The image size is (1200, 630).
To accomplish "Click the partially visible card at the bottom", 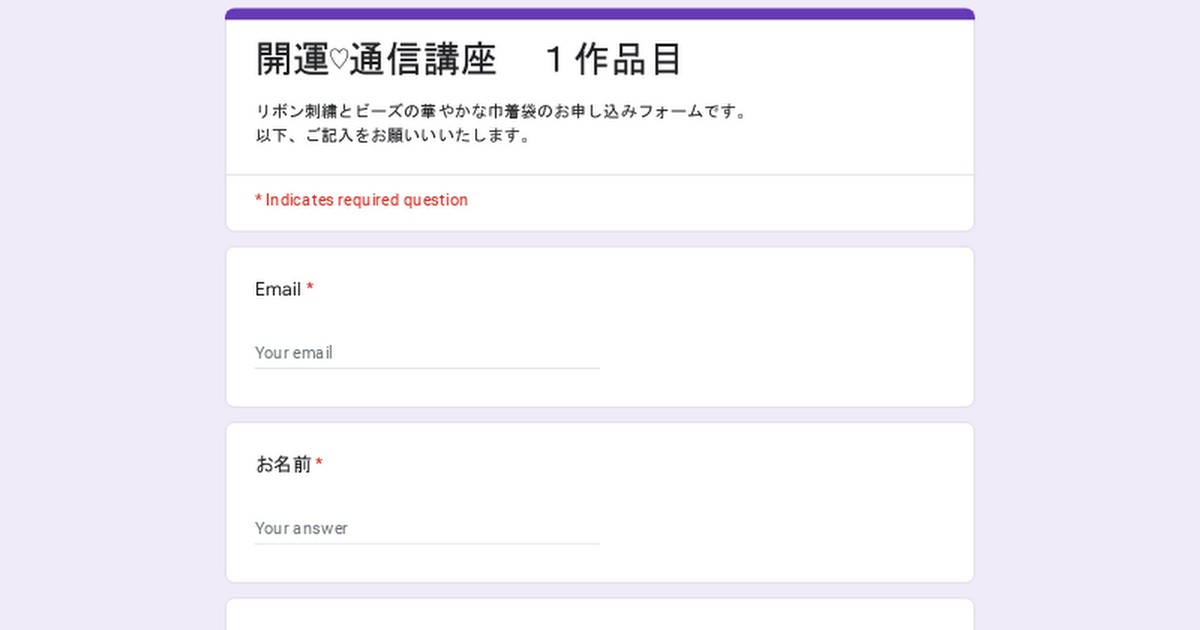I will (600, 615).
